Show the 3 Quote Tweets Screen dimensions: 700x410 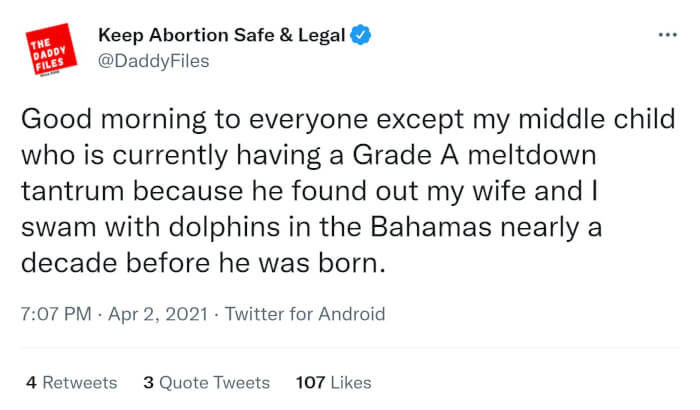206,382
